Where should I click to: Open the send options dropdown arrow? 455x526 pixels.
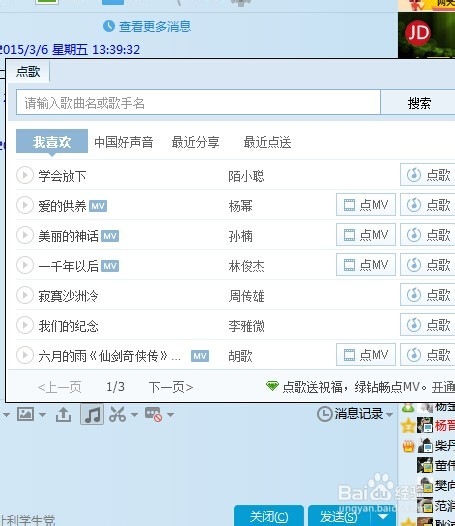(383, 517)
